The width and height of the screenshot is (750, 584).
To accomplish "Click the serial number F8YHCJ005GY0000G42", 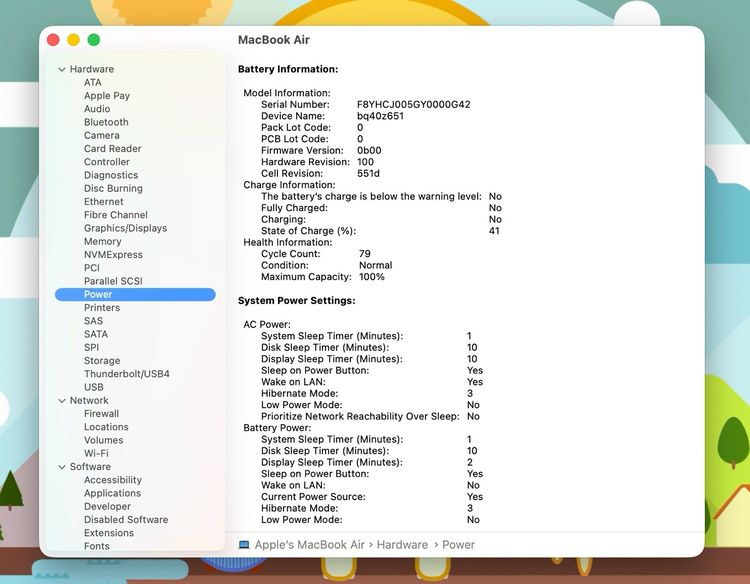I will click(414, 104).
